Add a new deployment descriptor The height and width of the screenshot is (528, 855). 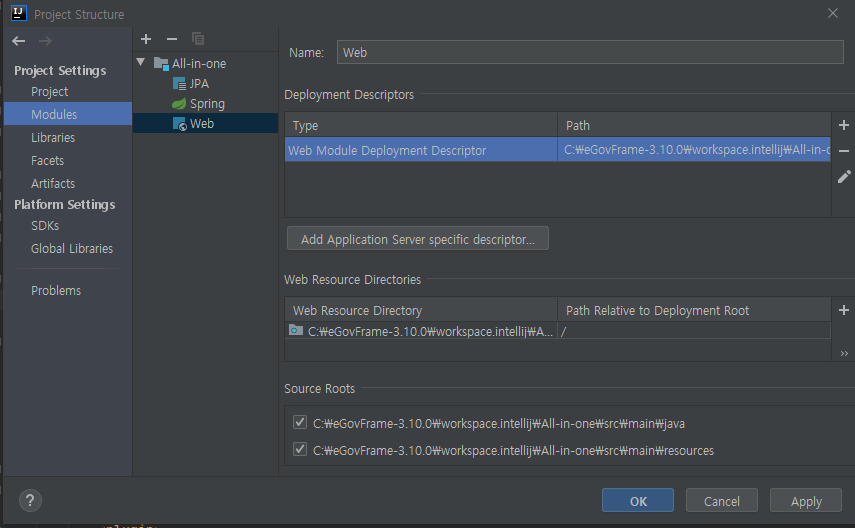point(843,126)
